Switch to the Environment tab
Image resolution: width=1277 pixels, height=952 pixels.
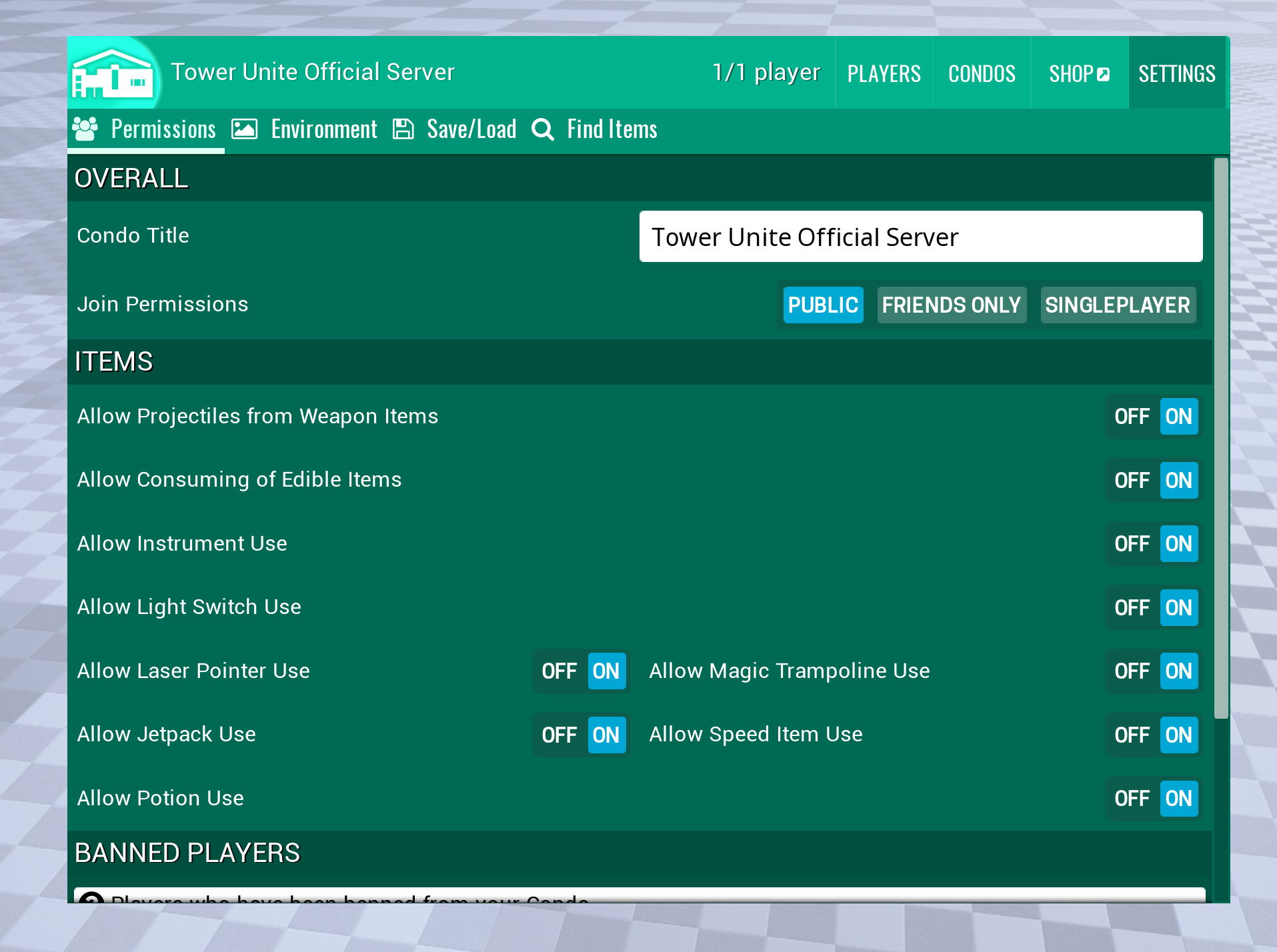(305, 129)
